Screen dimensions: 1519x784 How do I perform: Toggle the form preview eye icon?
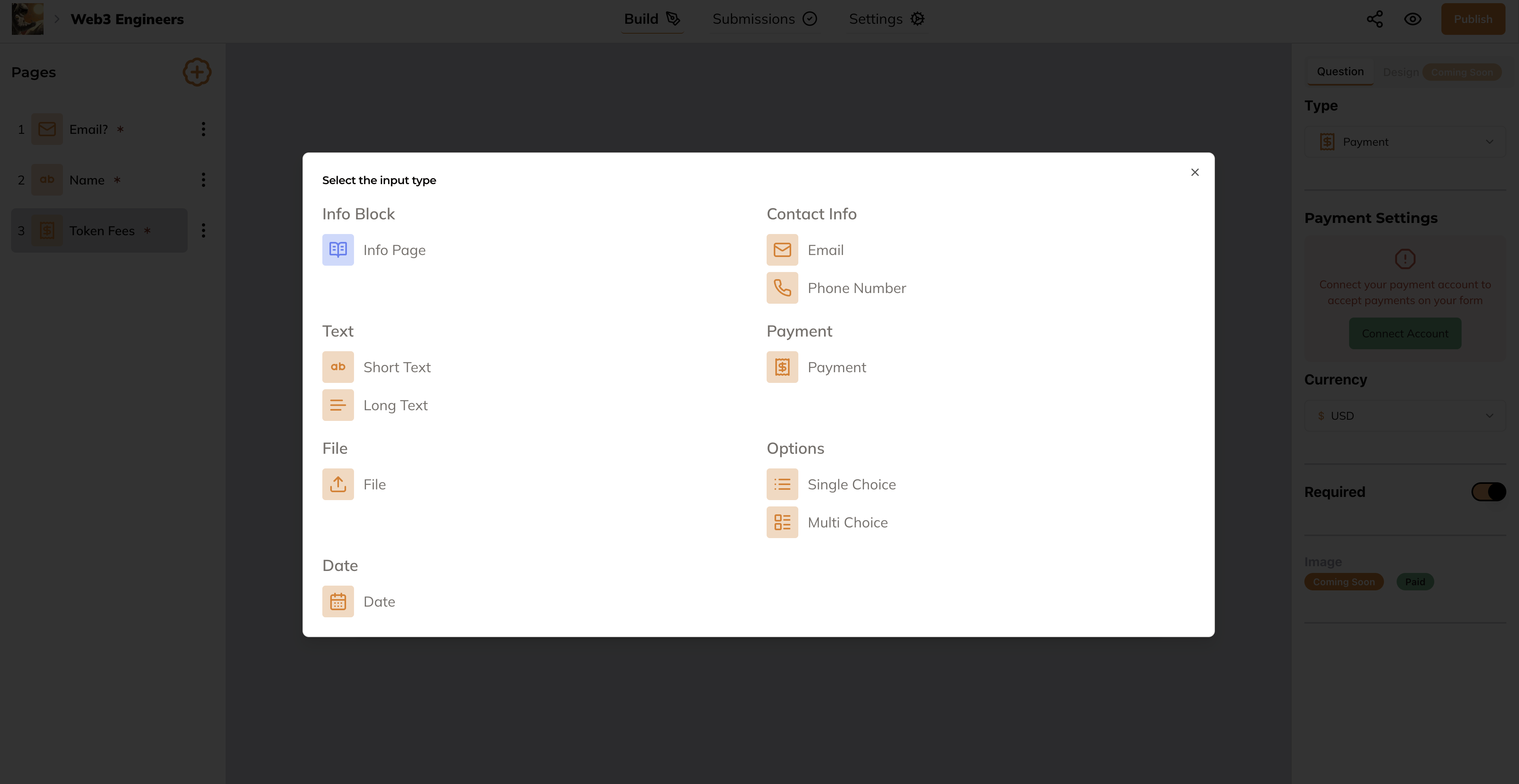click(1413, 19)
